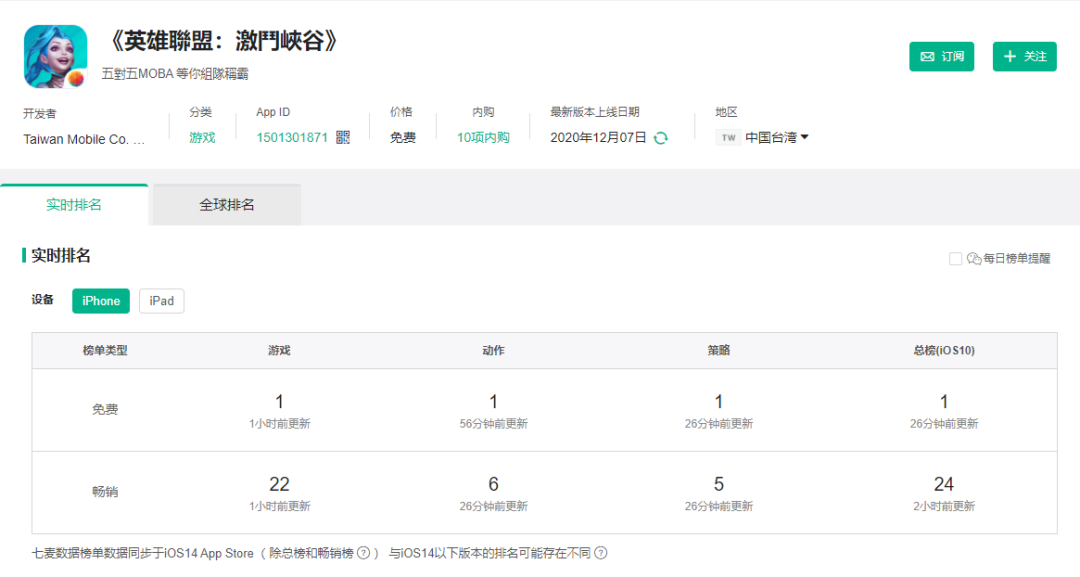Click the 免费 price value
The image size is (1080, 577).
tap(403, 138)
